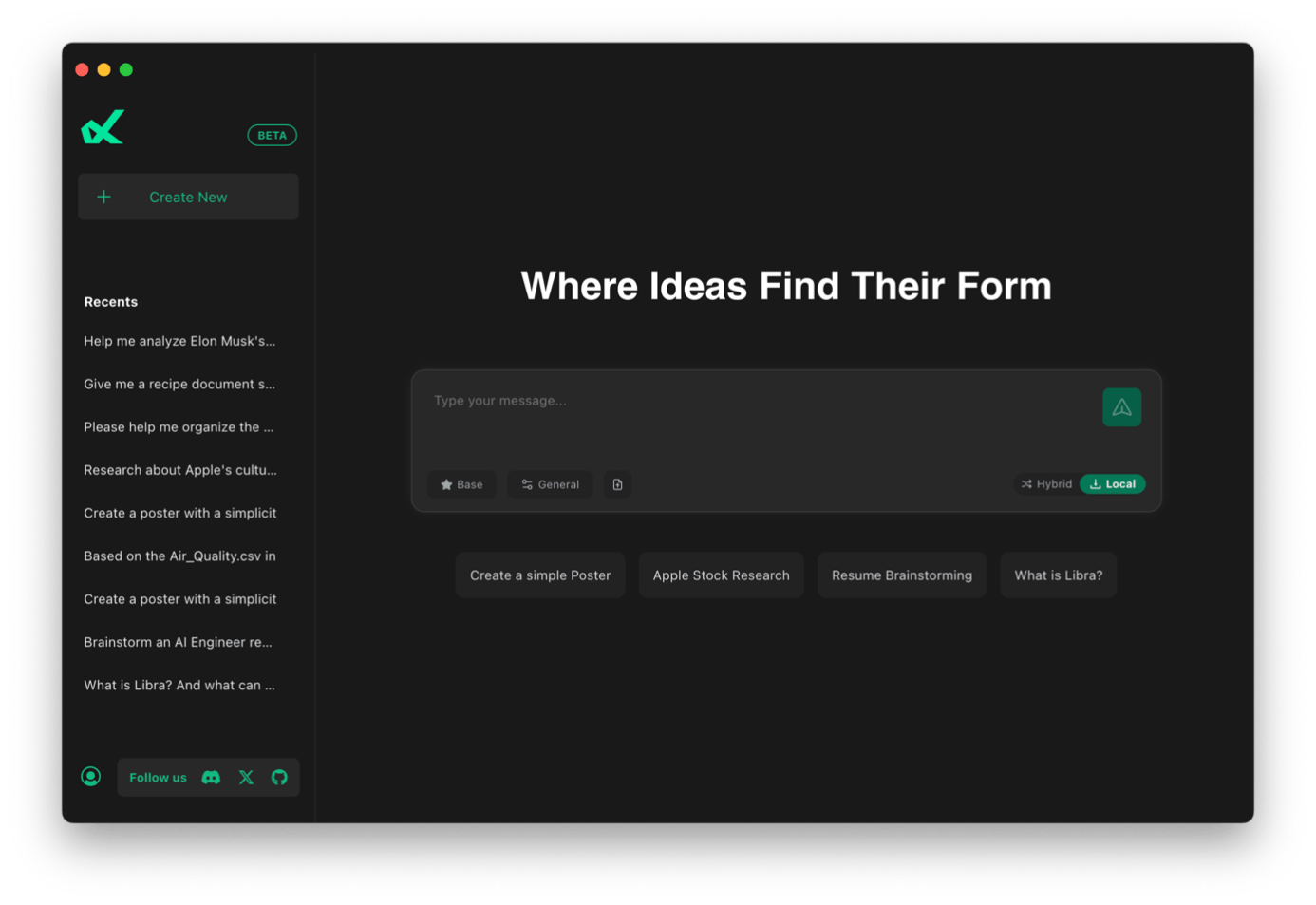Click the BETA badge
Image resolution: width=1316 pixels, height=905 pixels.
[273, 136]
